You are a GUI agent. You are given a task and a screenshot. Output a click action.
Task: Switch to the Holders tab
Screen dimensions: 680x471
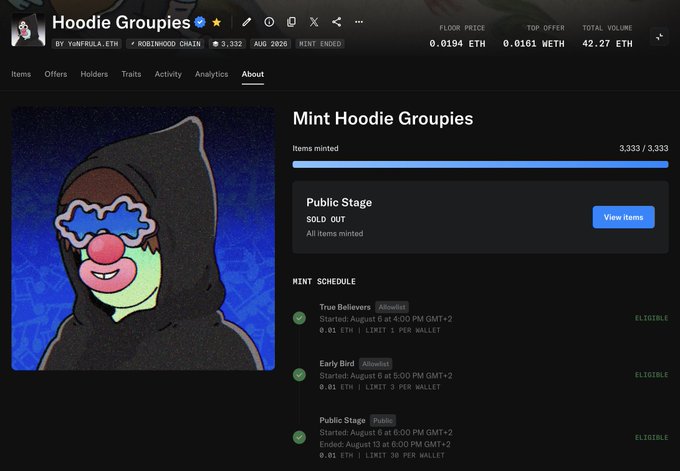[x=94, y=74]
